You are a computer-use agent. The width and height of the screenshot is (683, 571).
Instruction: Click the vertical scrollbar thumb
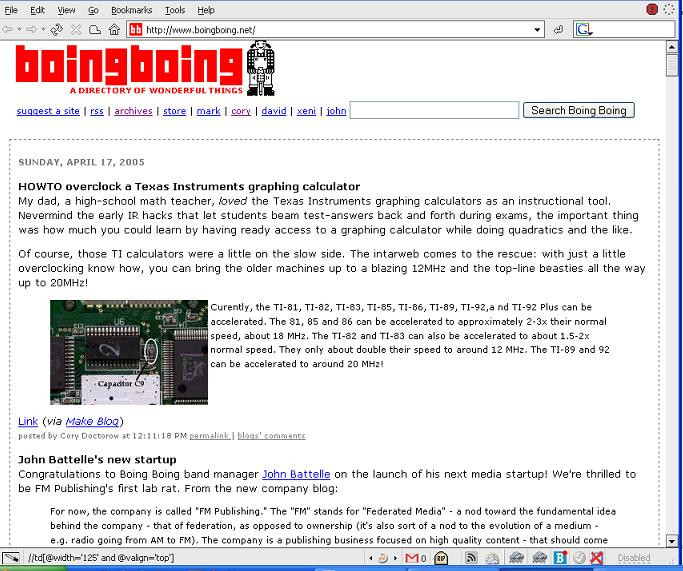click(x=672, y=65)
